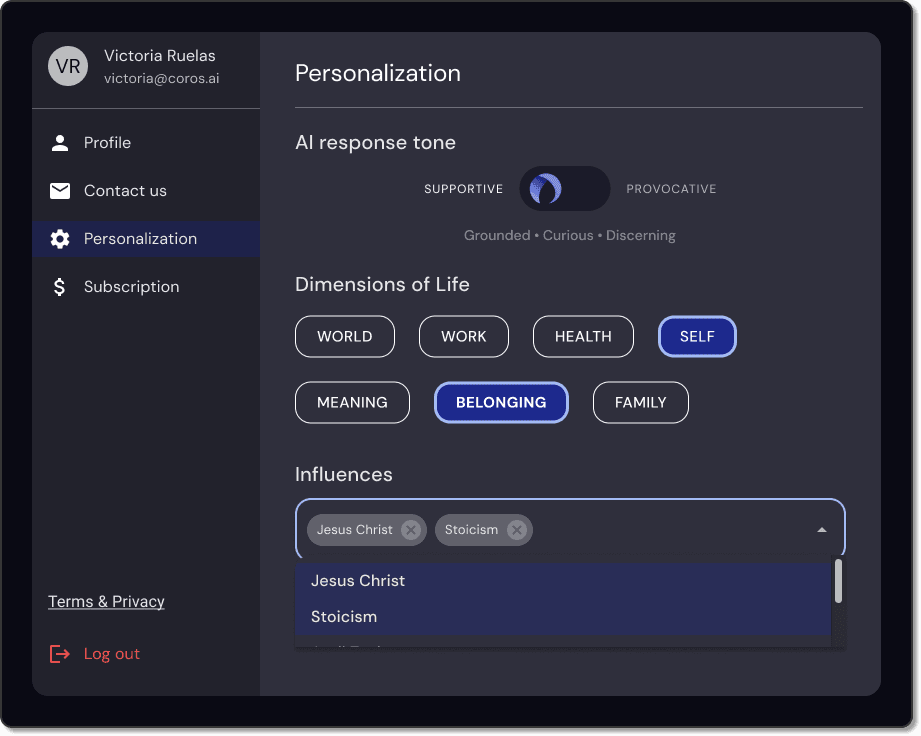921x736 pixels.
Task: Click the Subscription dollar icon
Action: tap(59, 287)
